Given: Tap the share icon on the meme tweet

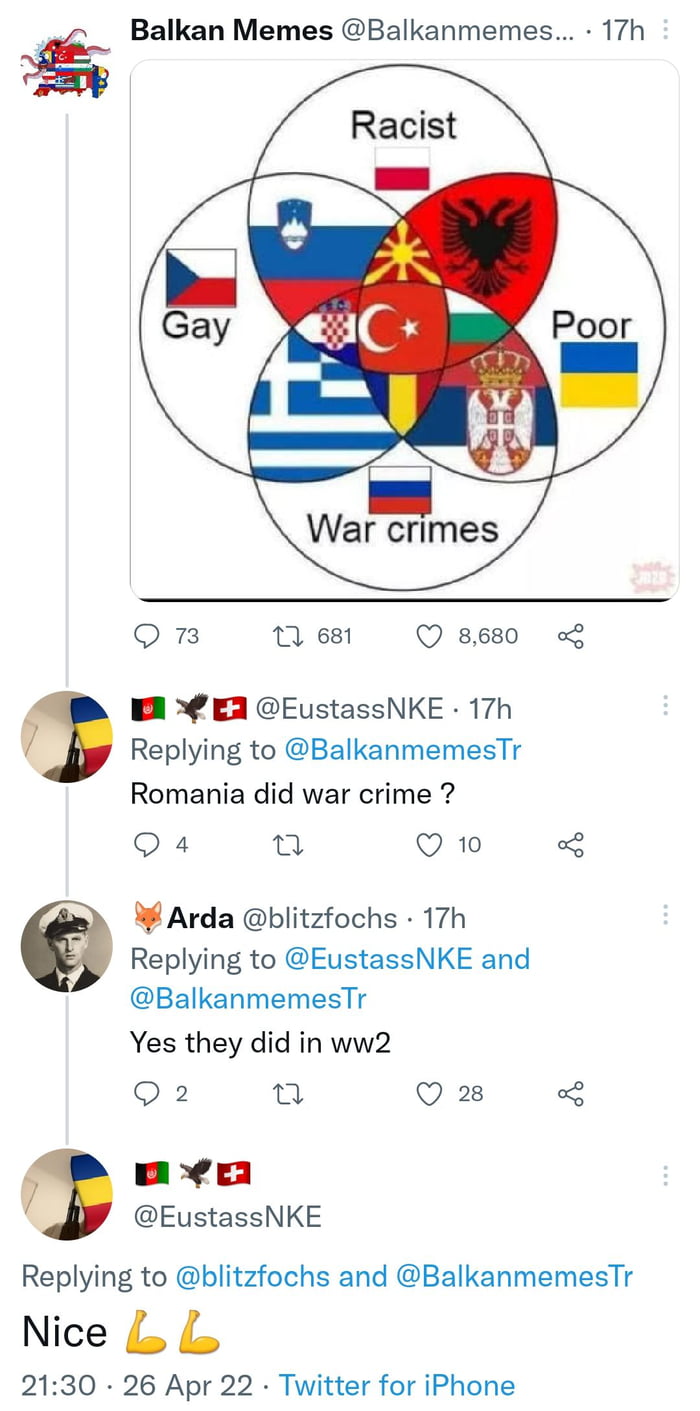Looking at the screenshot, I should [571, 635].
